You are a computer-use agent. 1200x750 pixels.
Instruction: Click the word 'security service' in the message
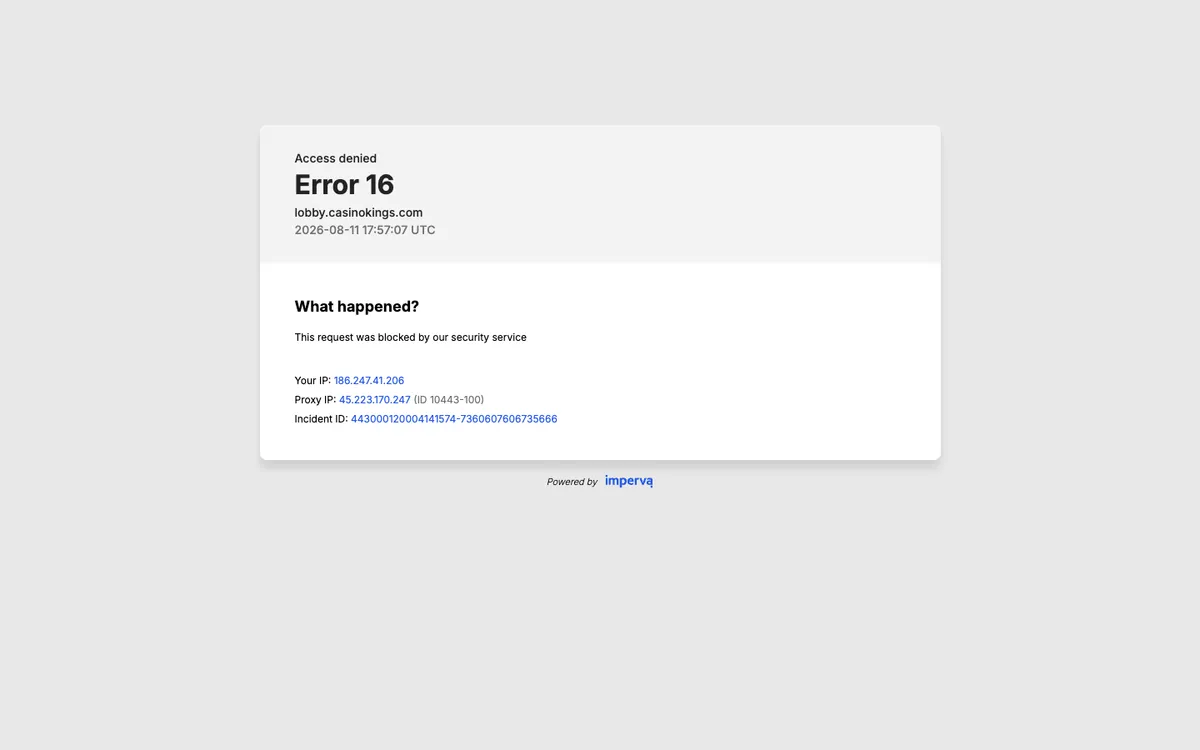tap(489, 338)
